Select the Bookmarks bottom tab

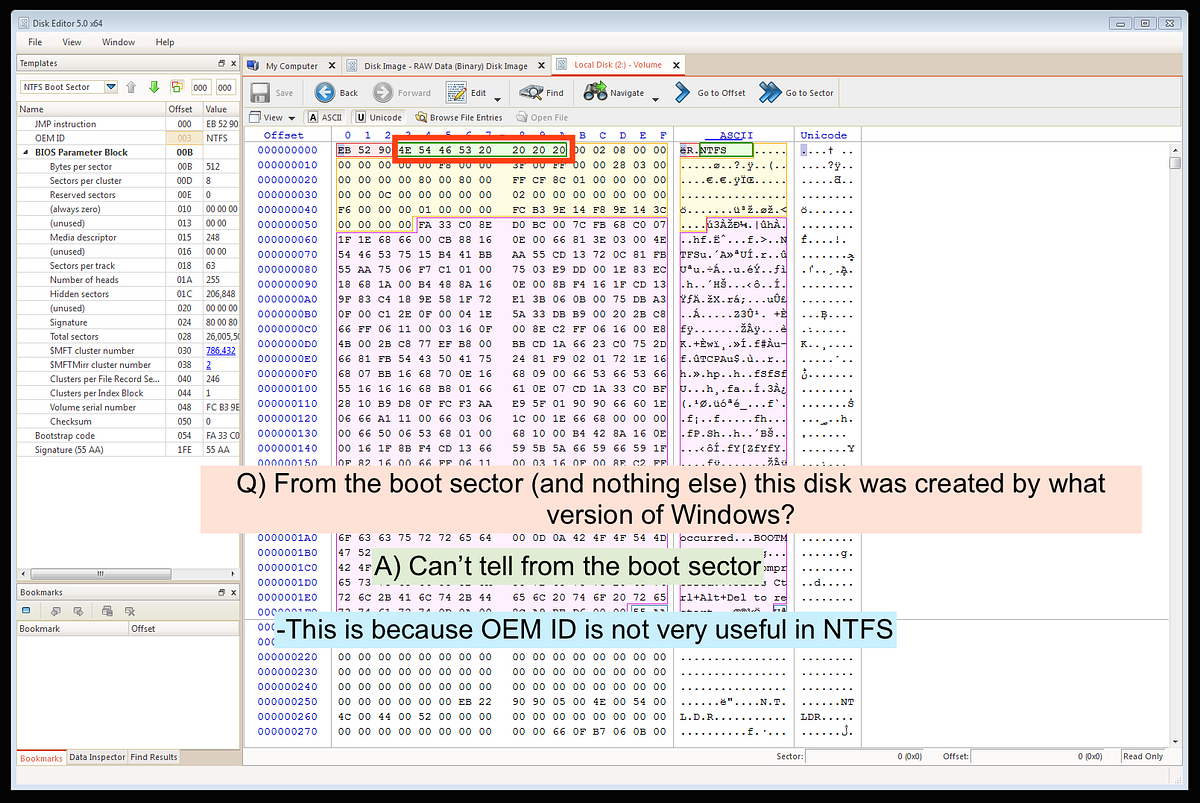pos(41,758)
